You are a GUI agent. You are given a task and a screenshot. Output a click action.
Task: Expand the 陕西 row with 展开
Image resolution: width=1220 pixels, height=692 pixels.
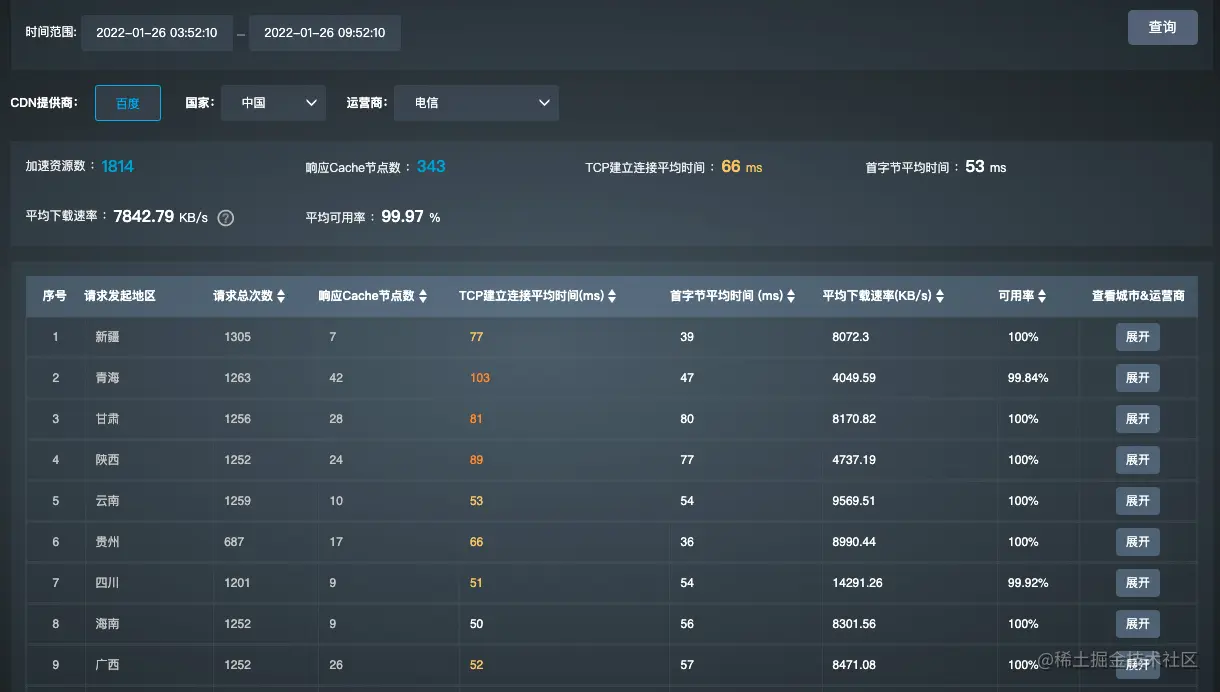(x=1138, y=460)
